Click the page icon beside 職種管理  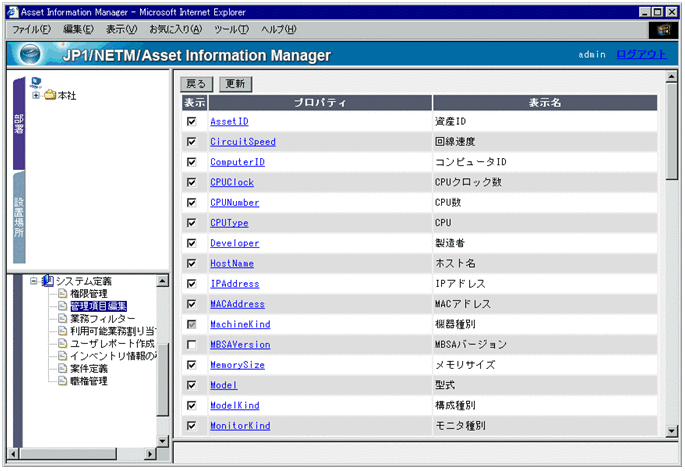(62, 381)
